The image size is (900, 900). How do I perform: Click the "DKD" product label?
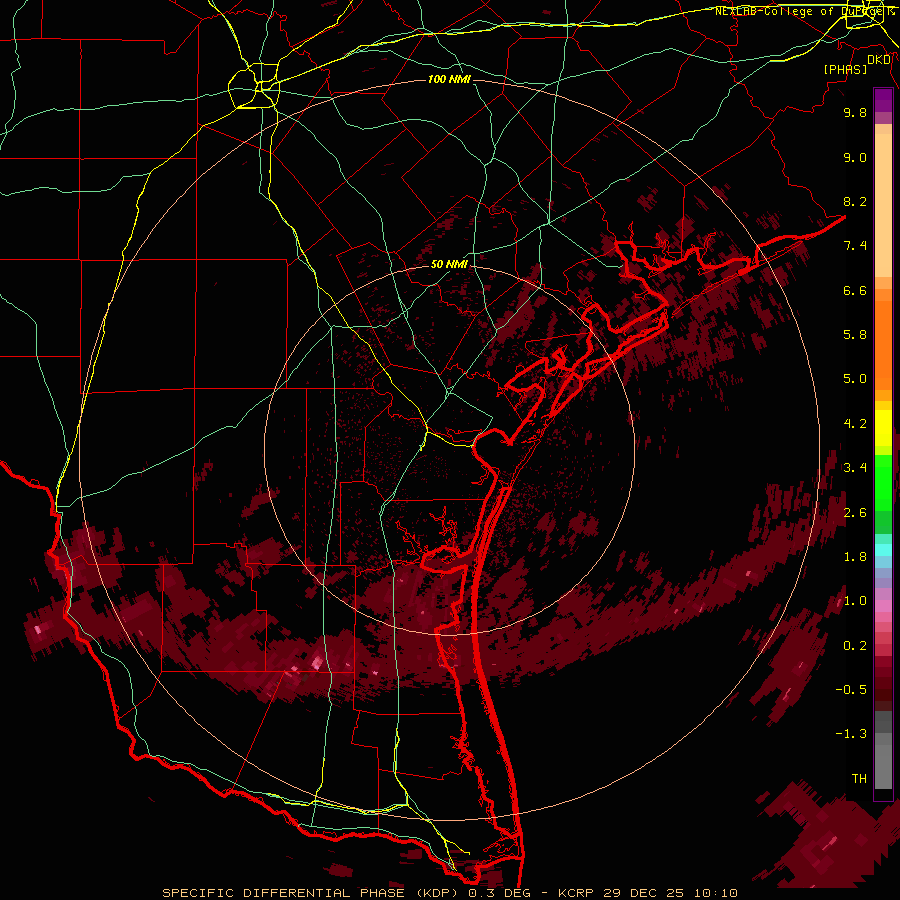[879, 60]
